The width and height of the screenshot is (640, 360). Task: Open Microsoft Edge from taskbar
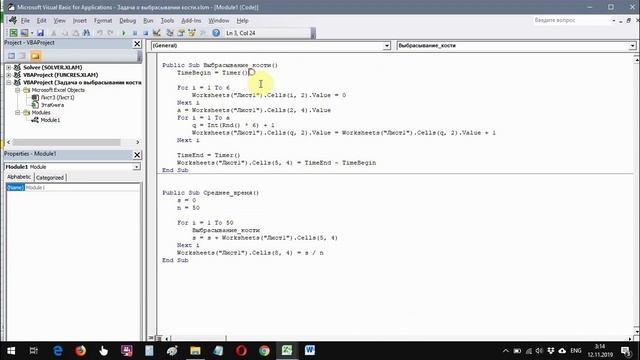pos(58,351)
